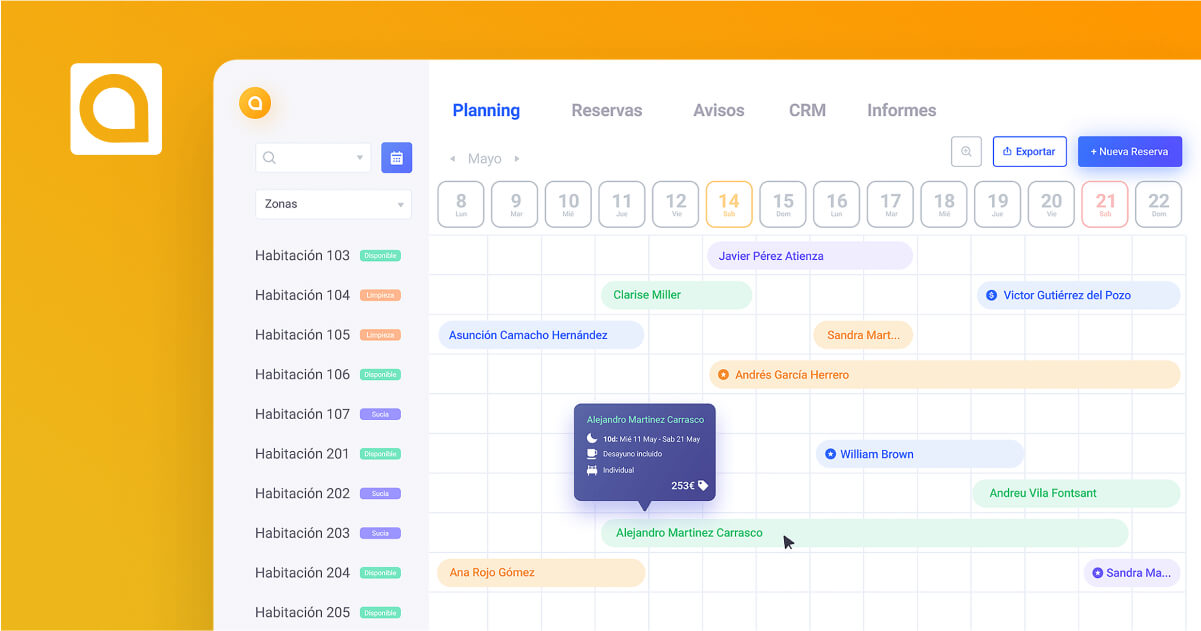Click the blue icon on William Brown's reservation
The width and height of the screenshot is (1201, 631).
pyautogui.click(x=830, y=454)
